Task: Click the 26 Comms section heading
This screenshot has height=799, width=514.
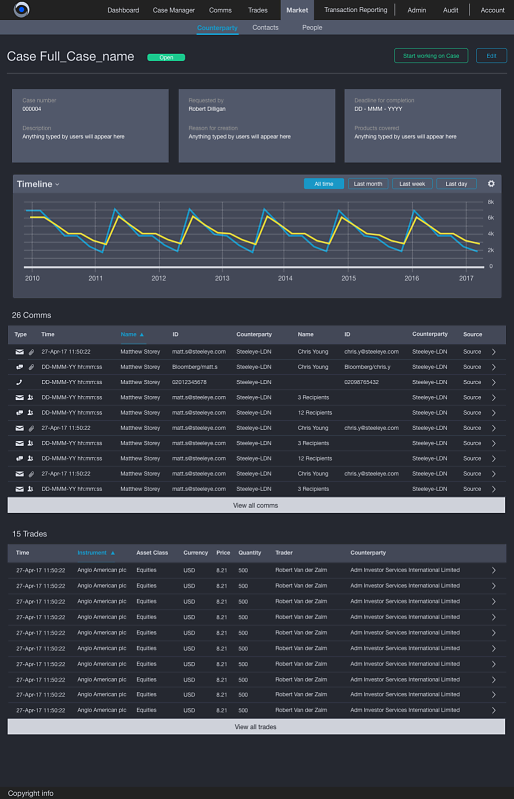Action: coord(32,315)
